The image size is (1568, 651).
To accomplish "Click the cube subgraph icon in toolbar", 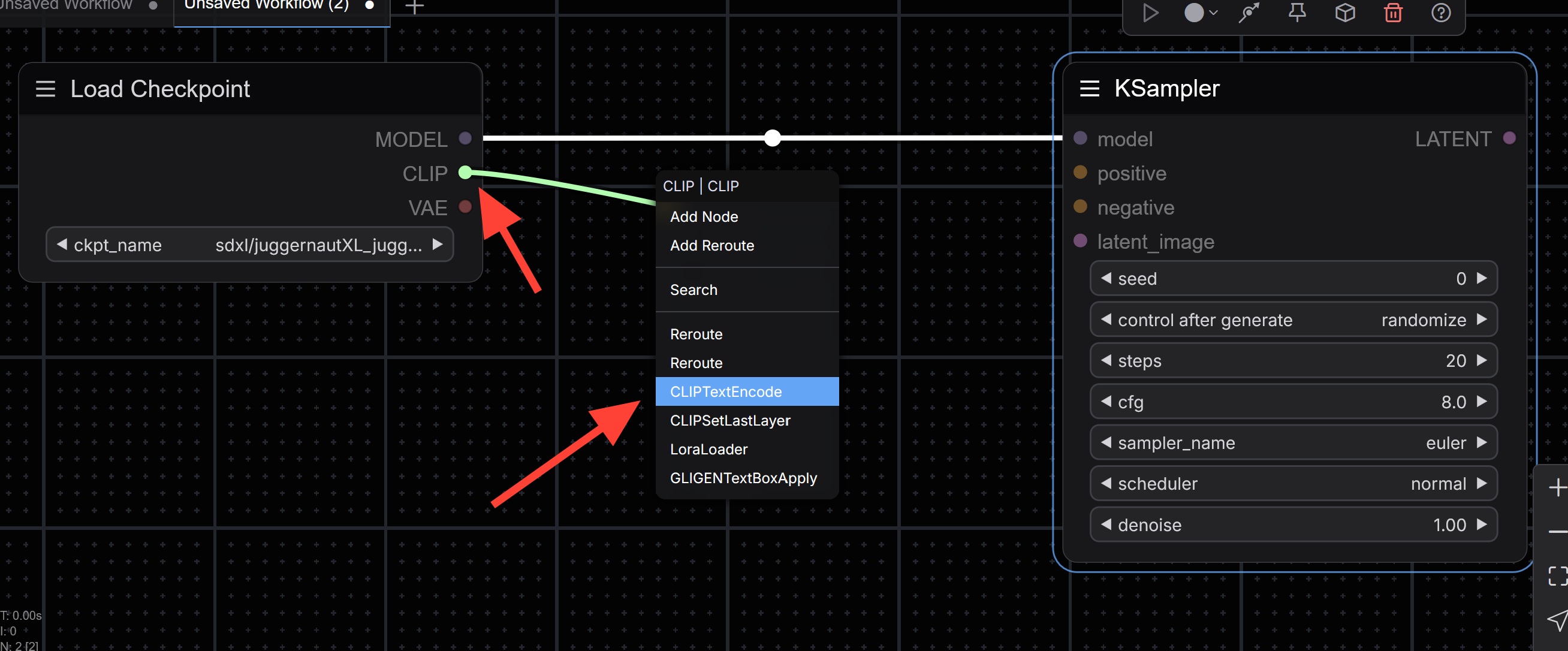I will pyautogui.click(x=1344, y=12).
